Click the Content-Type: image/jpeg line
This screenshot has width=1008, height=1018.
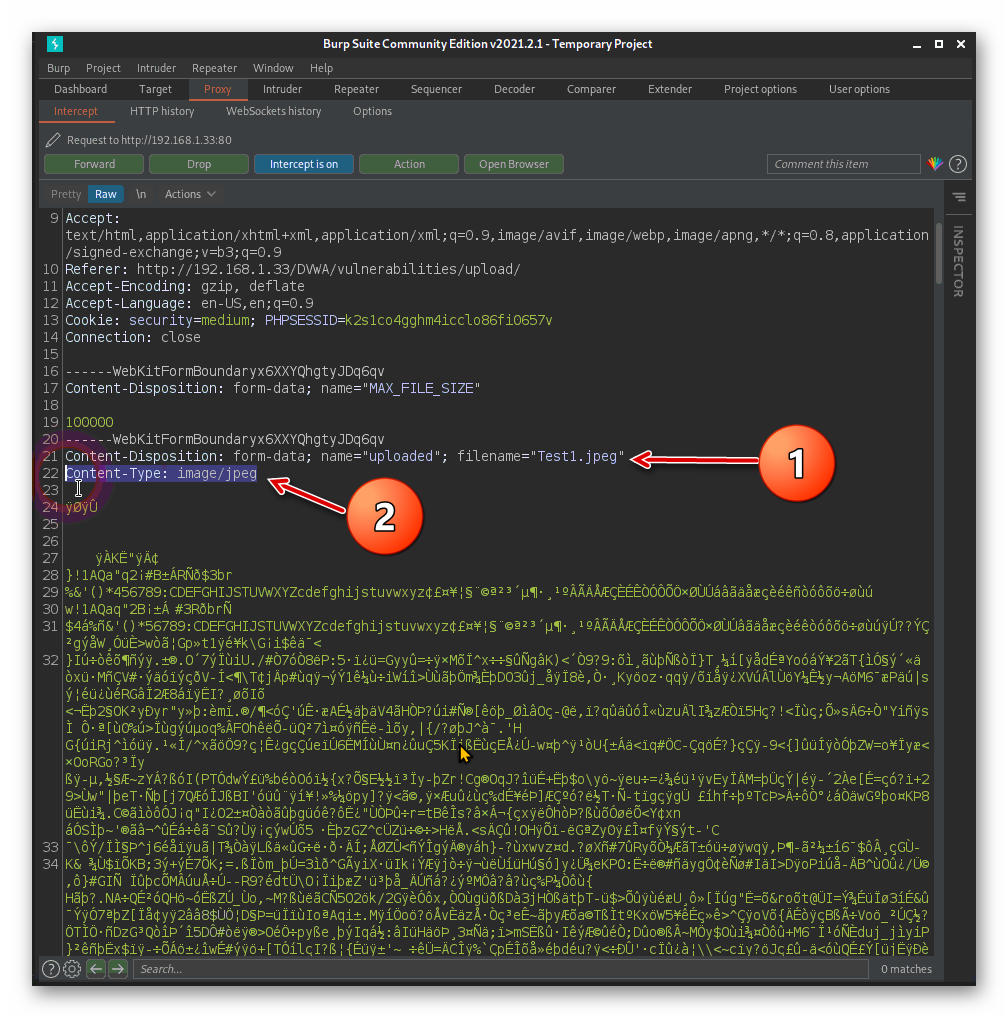tap(161, 473)
